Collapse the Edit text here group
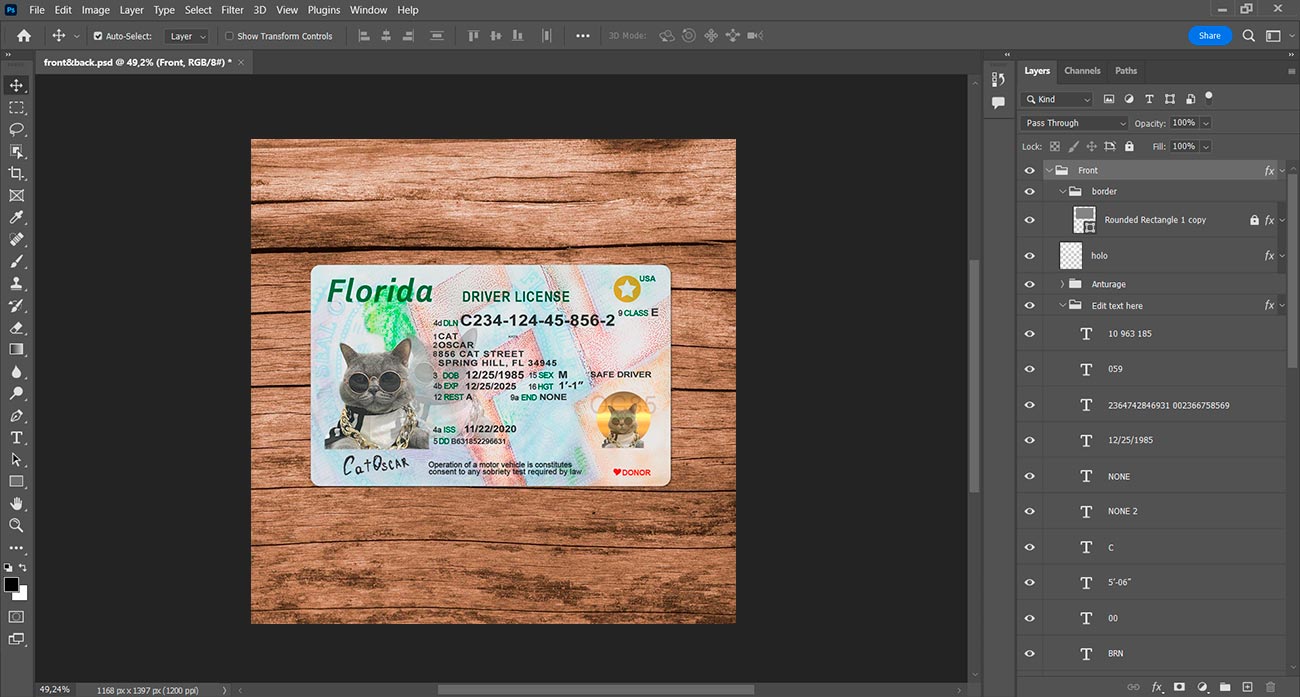This screenshot has height=697, width=1300. click(1063, 306)
